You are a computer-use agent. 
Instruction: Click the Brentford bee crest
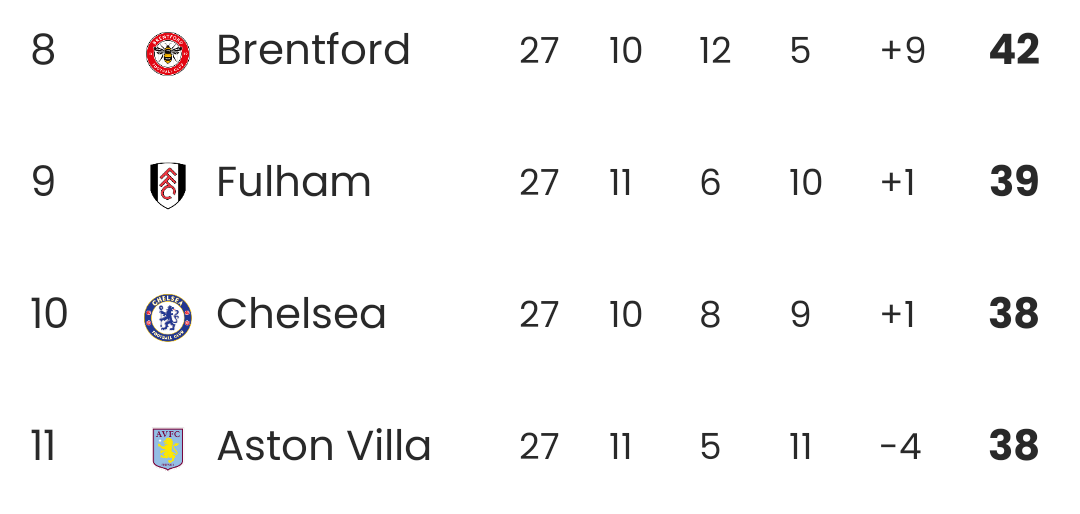168,53
